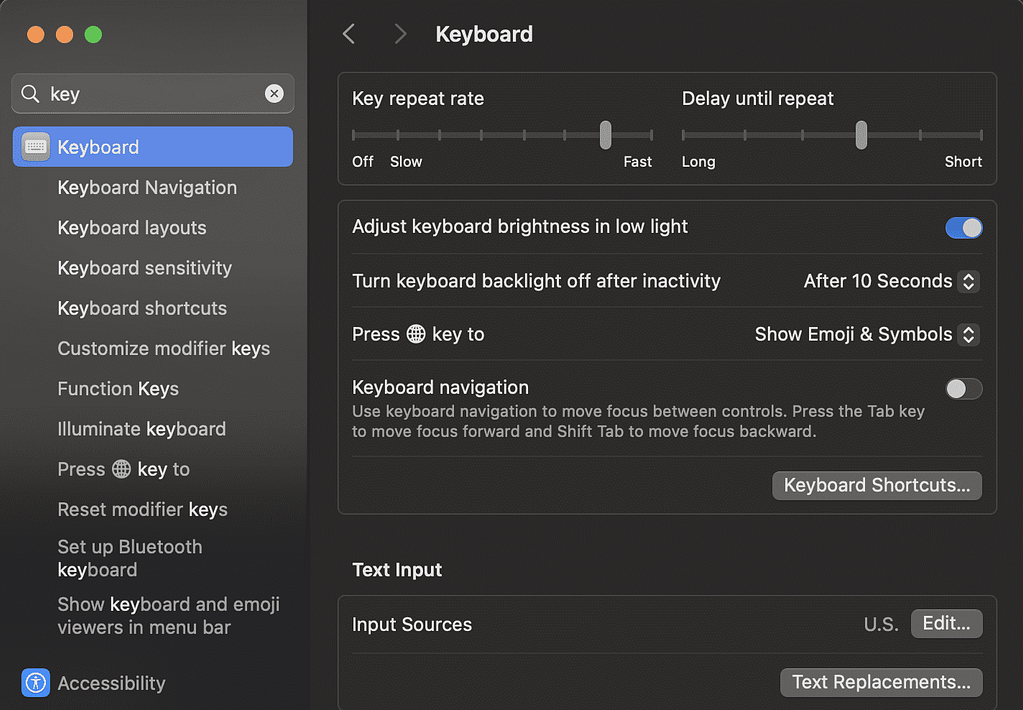
Task: Click the globe icon in Press key row
Action: pyautogui.click(x=416, y=334)
